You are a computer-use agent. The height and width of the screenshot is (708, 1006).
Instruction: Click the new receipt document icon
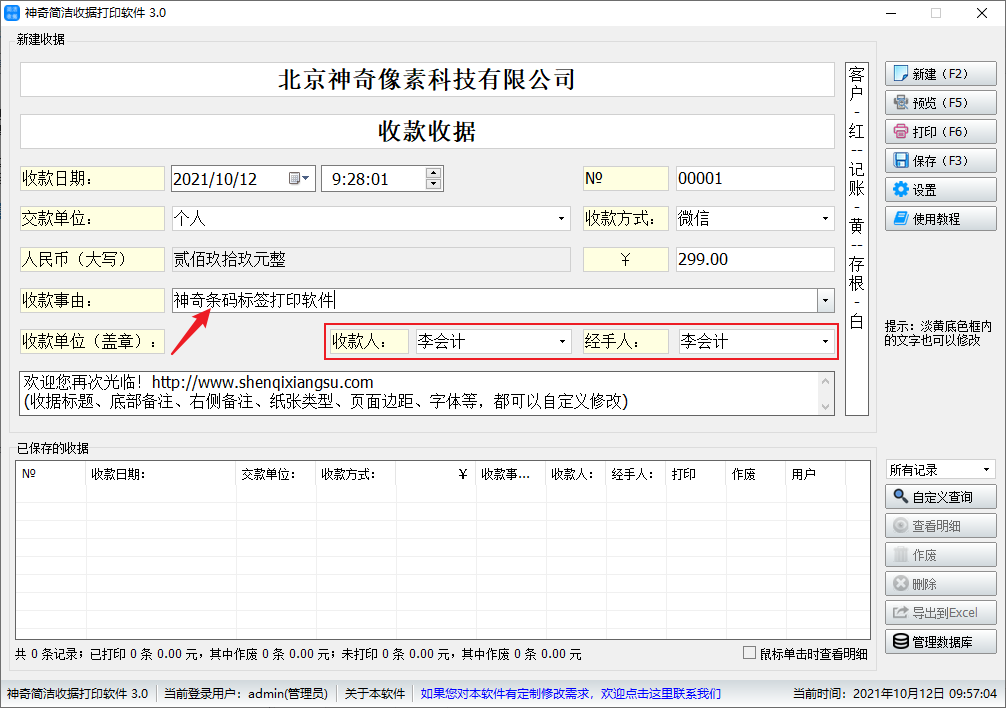point(901,74)
